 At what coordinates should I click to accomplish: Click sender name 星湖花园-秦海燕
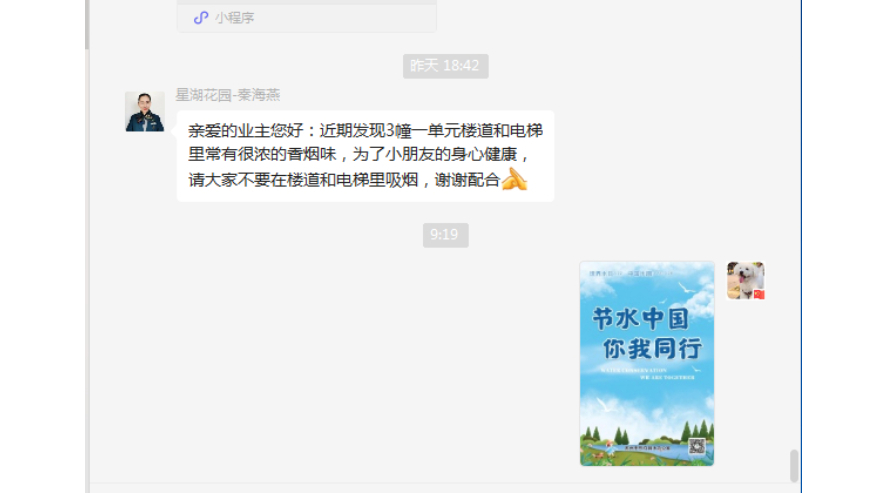tap(228, 95)
